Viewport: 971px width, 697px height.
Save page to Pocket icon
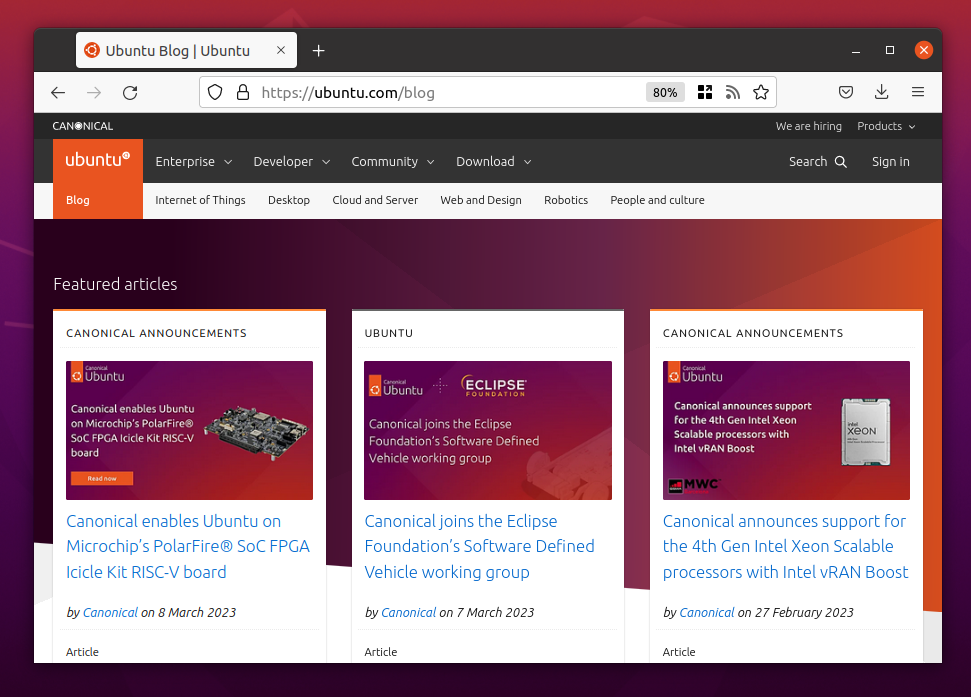pyautogui.click(x=846, y=92)
